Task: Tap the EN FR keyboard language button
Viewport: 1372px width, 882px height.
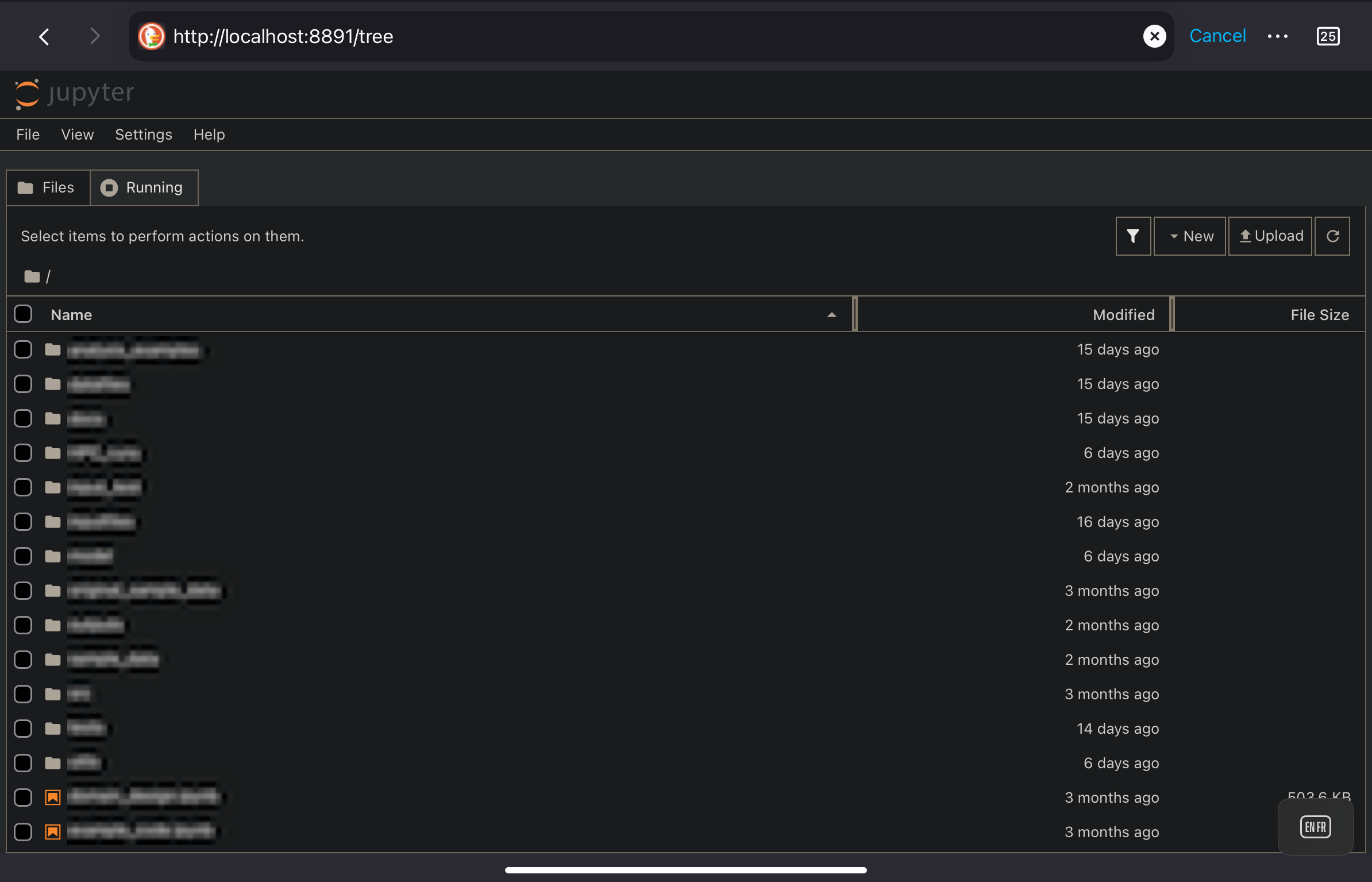Action: coord(1315,827)
